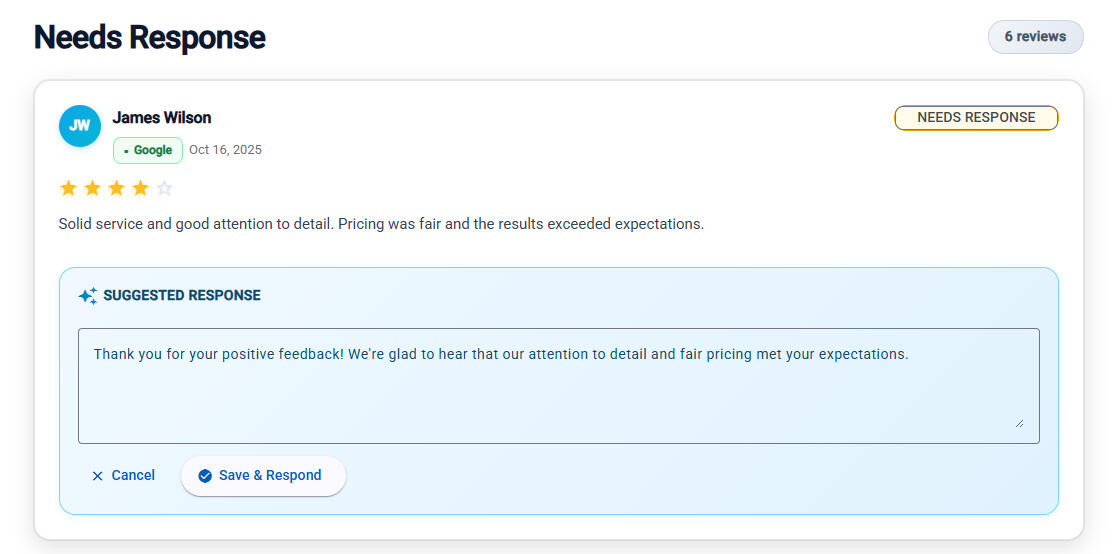Click the 6 reviews count badge
Screen dimensions: 1114x554
click(x=1035, y=37)
